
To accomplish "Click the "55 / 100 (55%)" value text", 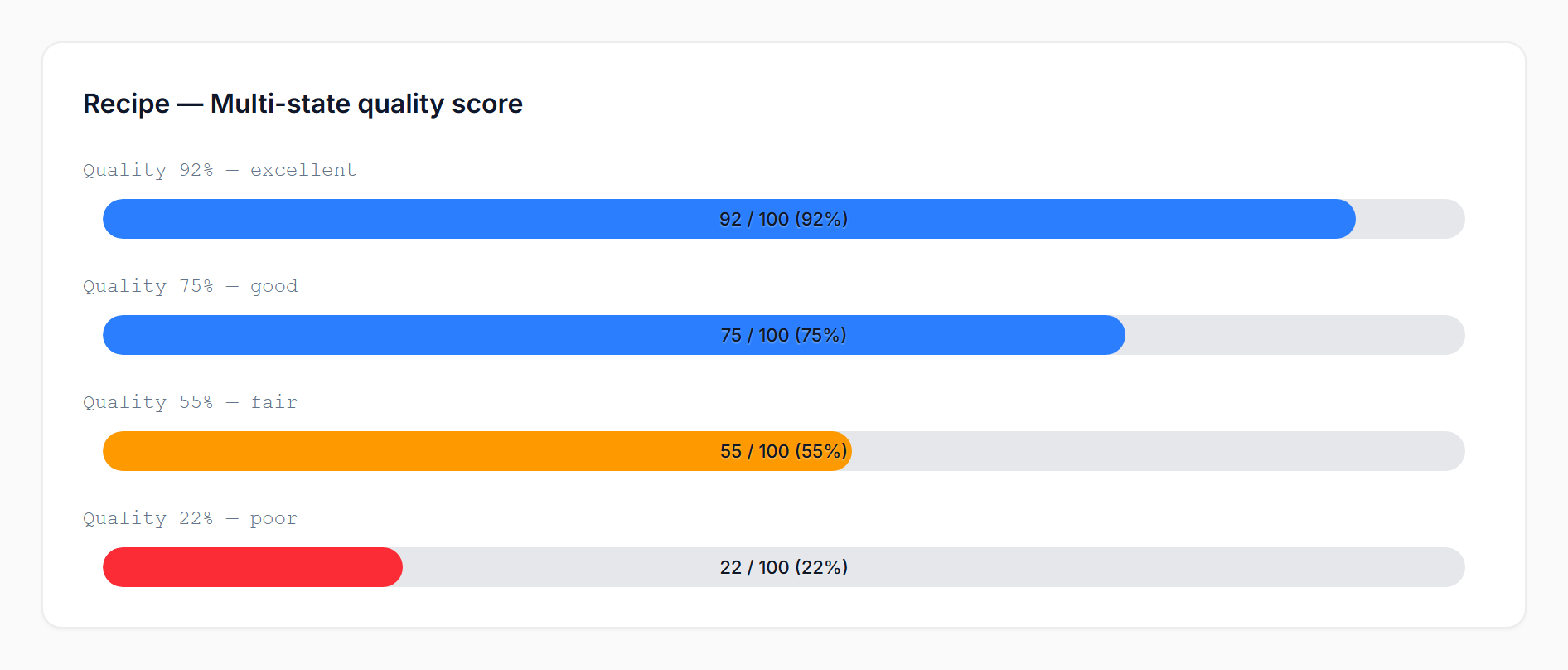I will 783,451.
